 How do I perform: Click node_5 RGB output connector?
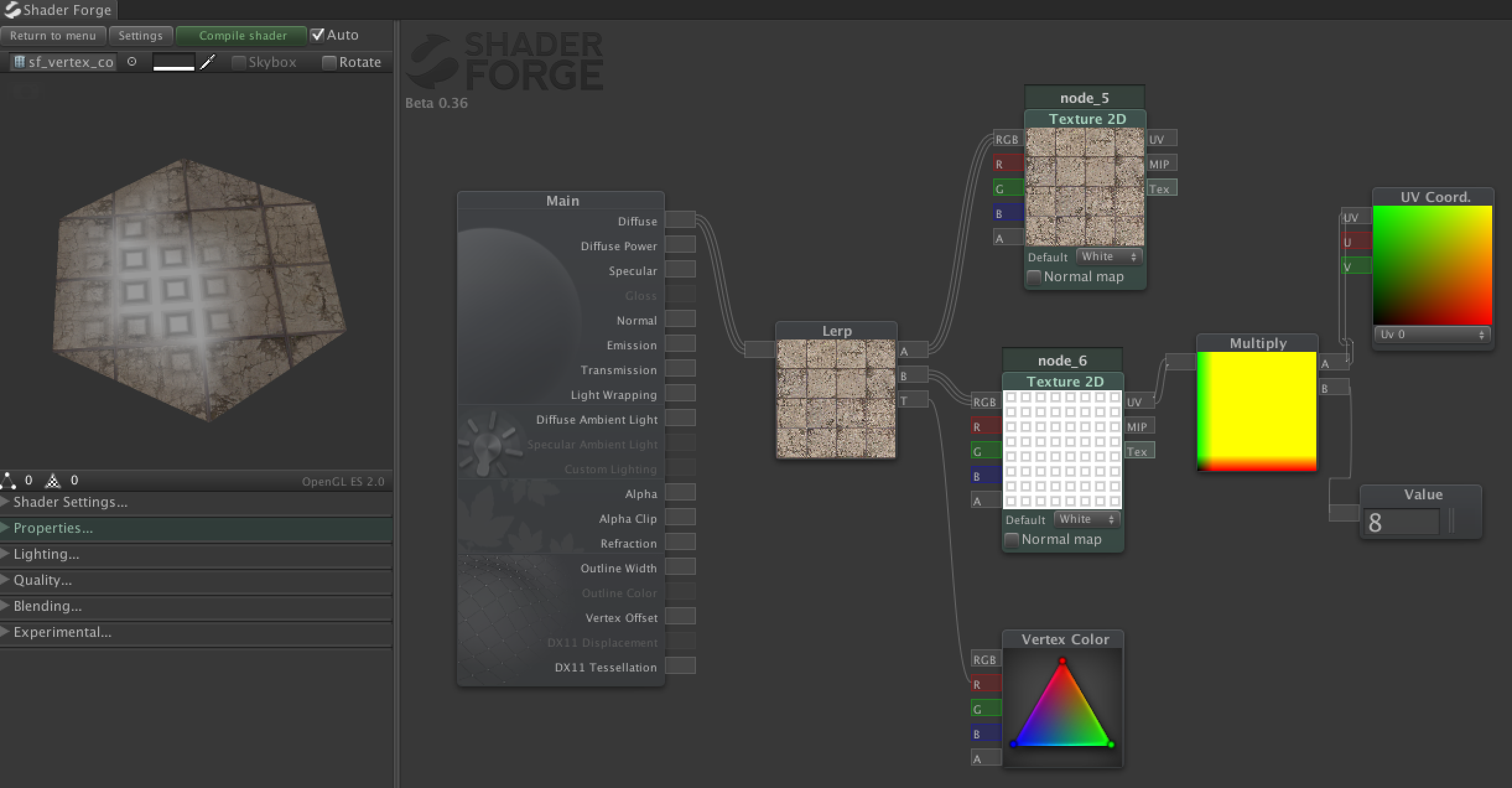[1008, 139]
